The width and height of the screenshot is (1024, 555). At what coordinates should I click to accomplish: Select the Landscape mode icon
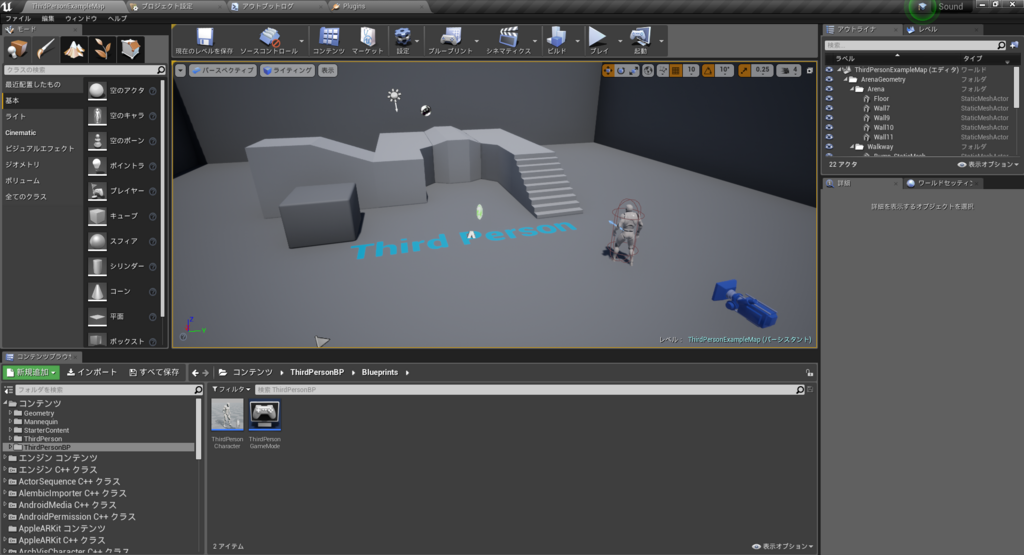point(73,49)
